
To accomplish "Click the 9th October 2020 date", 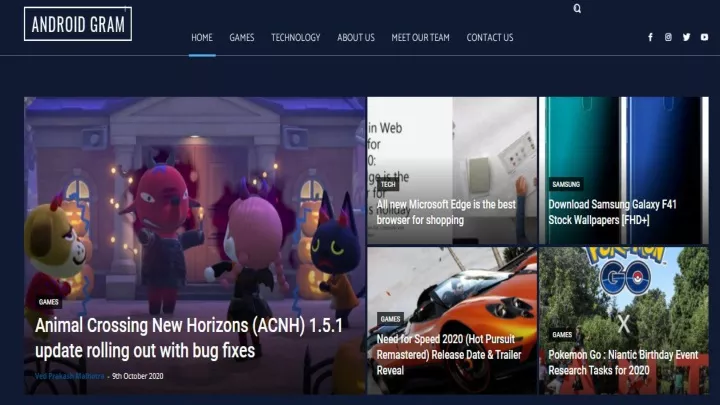I will (138, 376).
